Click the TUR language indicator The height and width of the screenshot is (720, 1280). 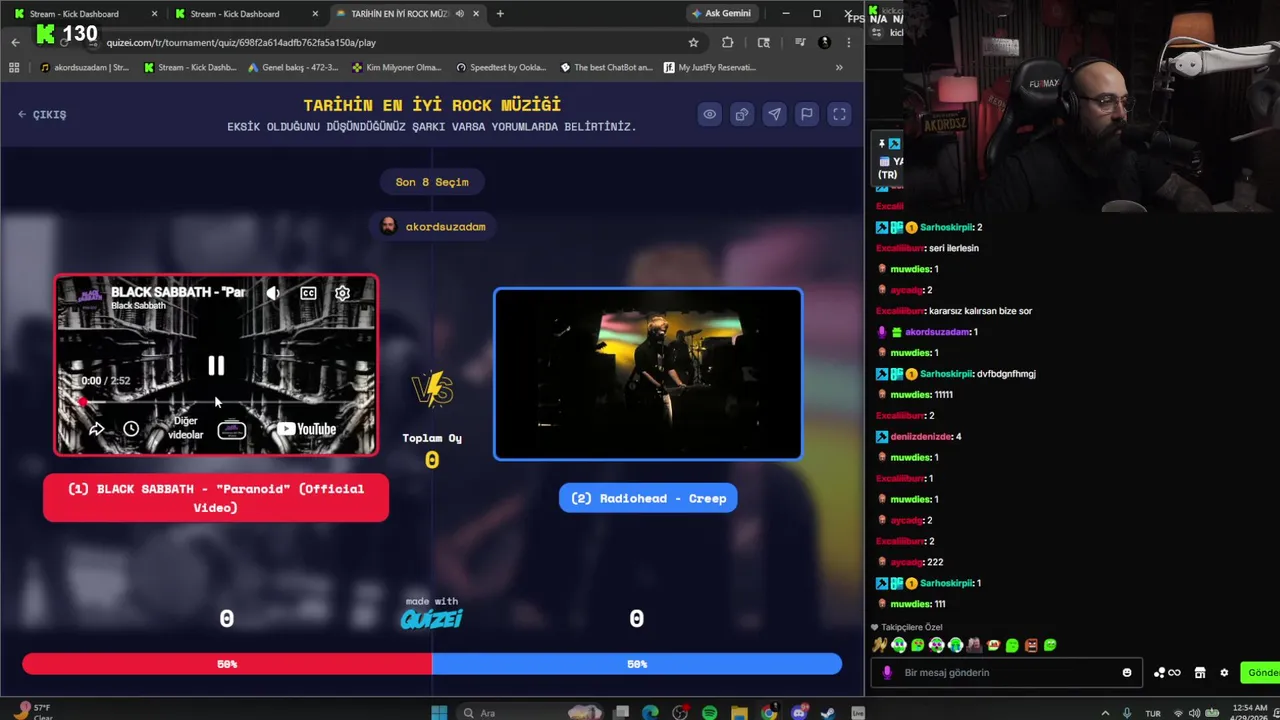click(1153, 713)
